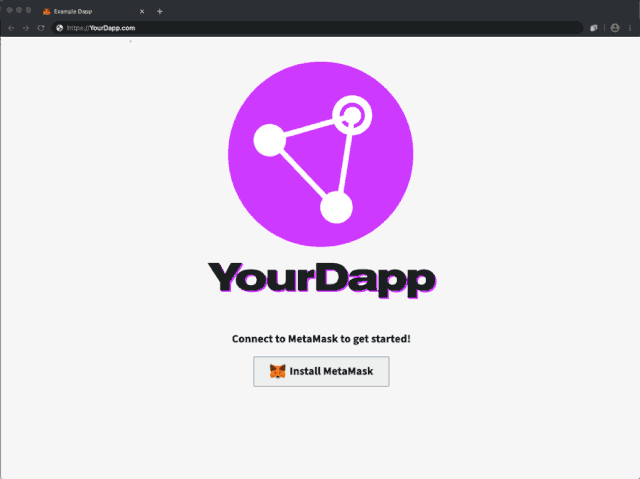640x479 pixels.
Task: Select the Example Dapp browser tab
Action: (x=94, y=11)
